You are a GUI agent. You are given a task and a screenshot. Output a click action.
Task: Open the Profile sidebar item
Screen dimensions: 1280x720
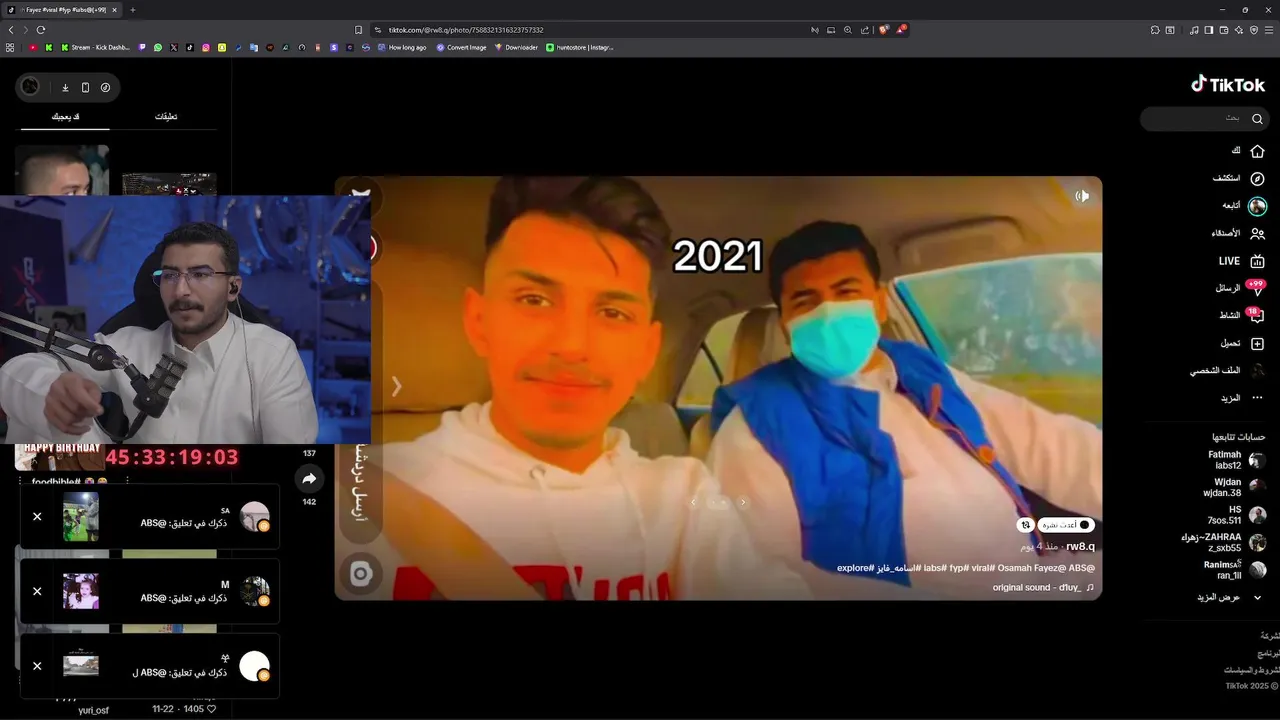(x=1227, y=370)
